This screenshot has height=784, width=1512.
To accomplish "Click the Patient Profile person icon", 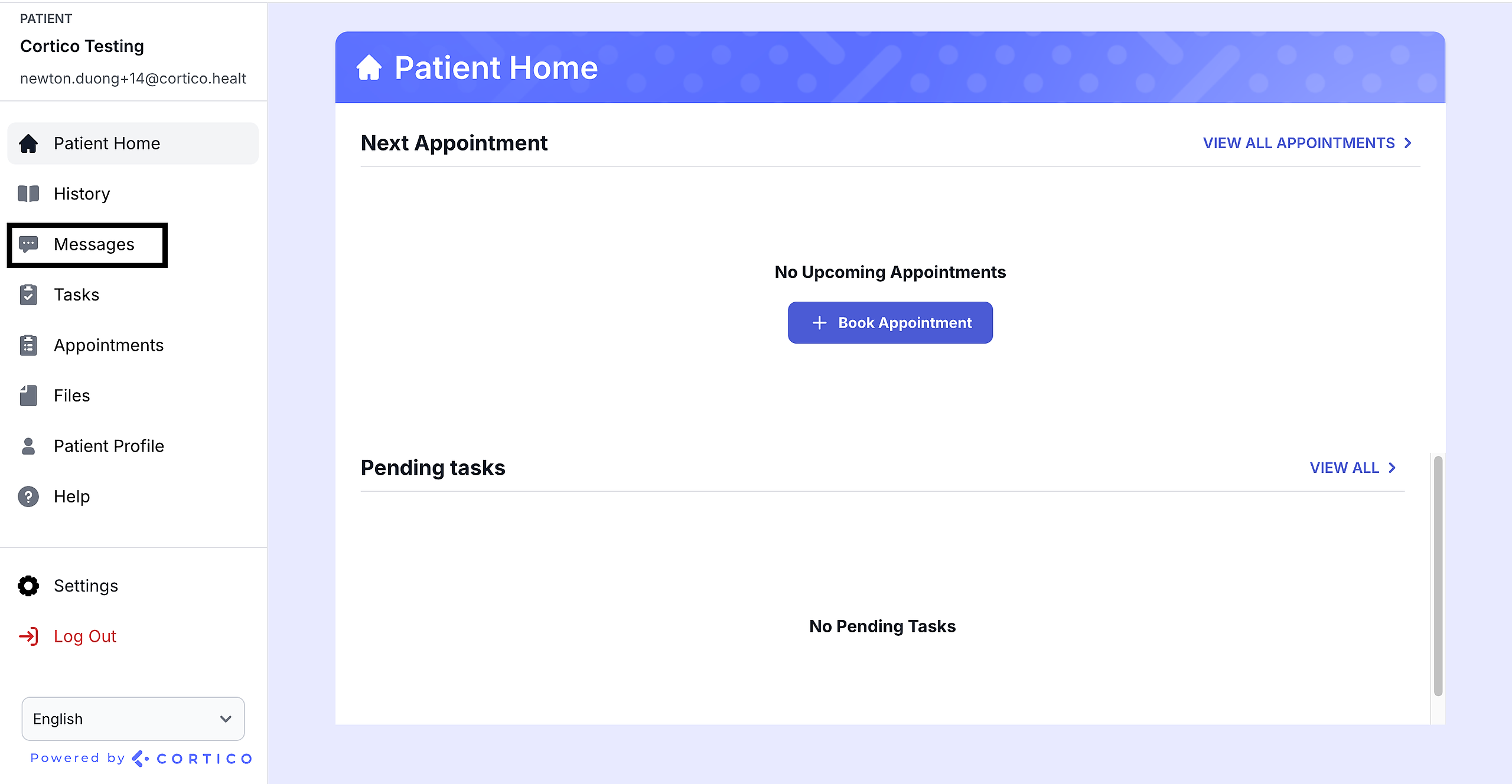I will (28, 446).
